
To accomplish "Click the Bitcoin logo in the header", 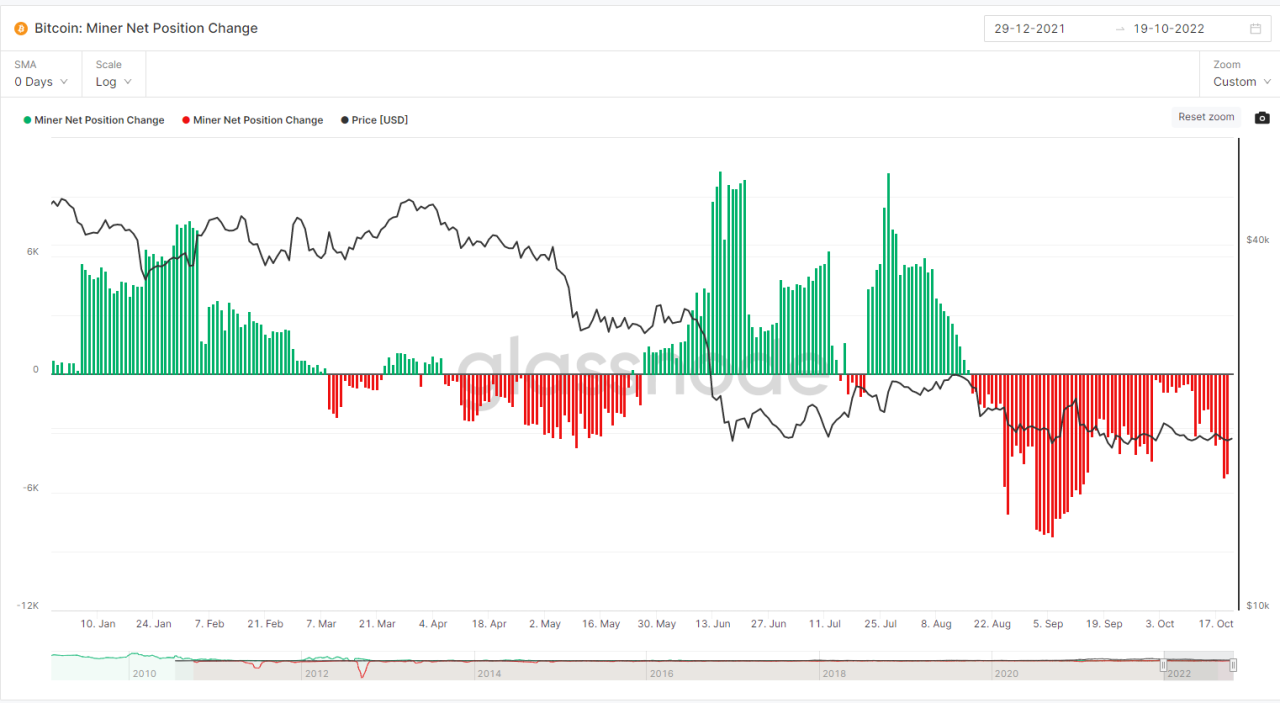I will 21,28.
